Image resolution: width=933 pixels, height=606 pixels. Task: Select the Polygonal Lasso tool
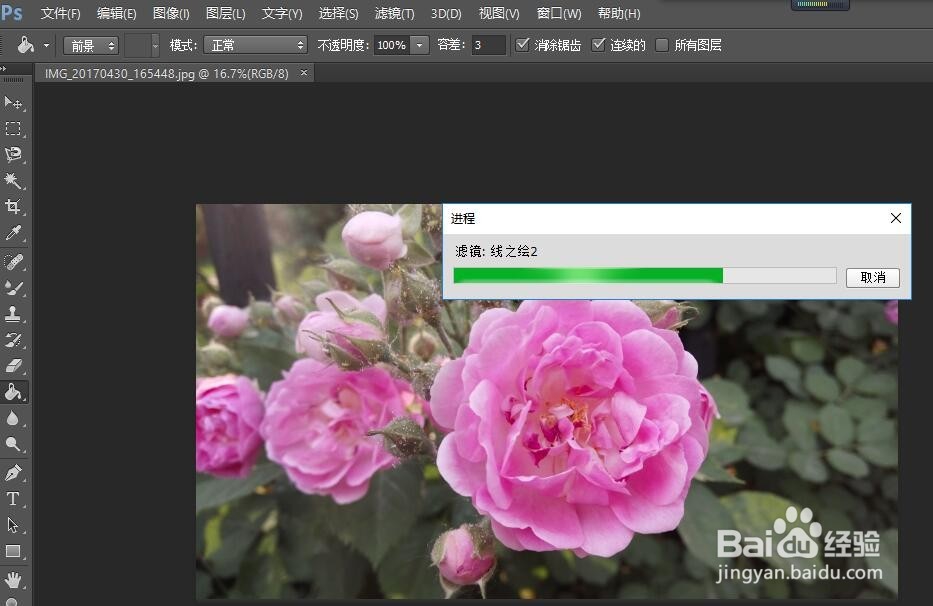(13, 155)
